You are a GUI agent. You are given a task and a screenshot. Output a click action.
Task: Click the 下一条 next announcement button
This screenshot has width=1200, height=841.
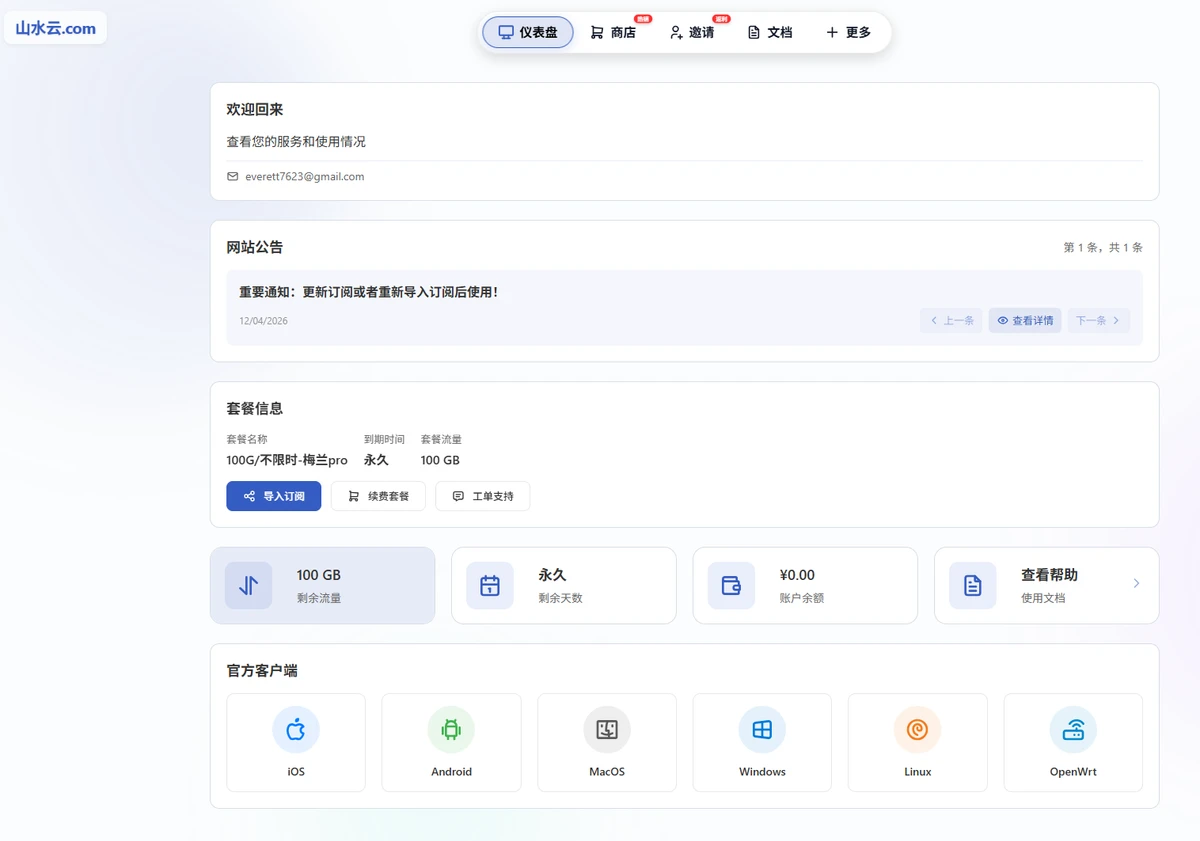pos(1098,320)
